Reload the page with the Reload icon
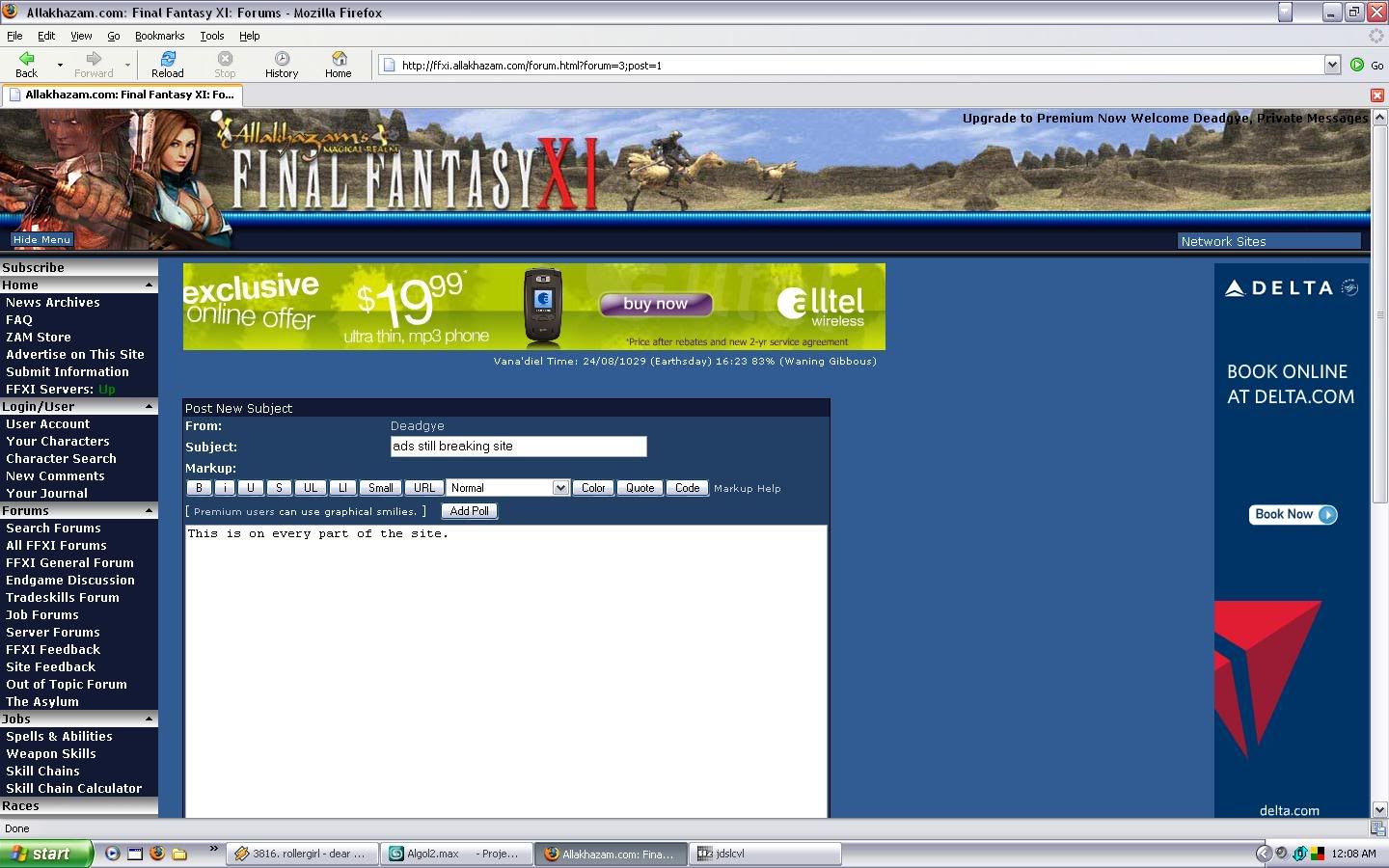The image size is (1389, 868). [168, 59]
